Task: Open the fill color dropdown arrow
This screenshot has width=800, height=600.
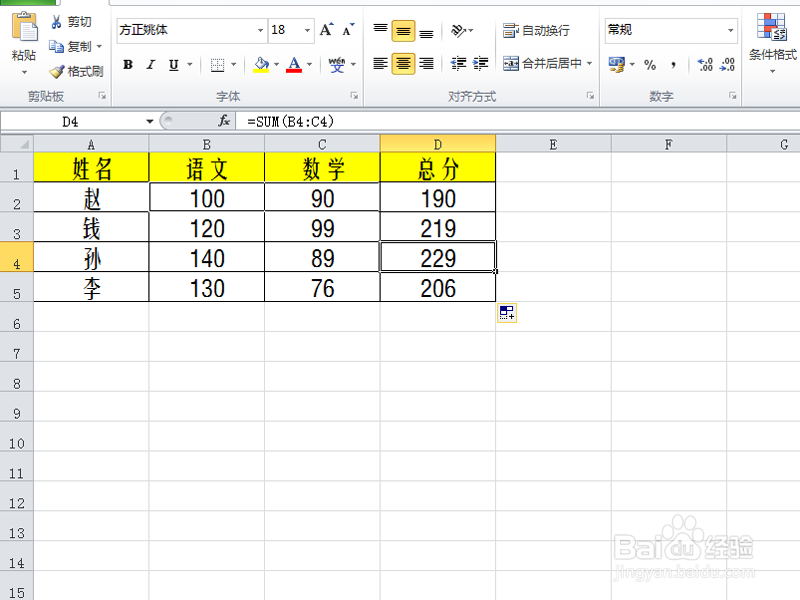Action: pyautogui.click(x=277, y=65)
